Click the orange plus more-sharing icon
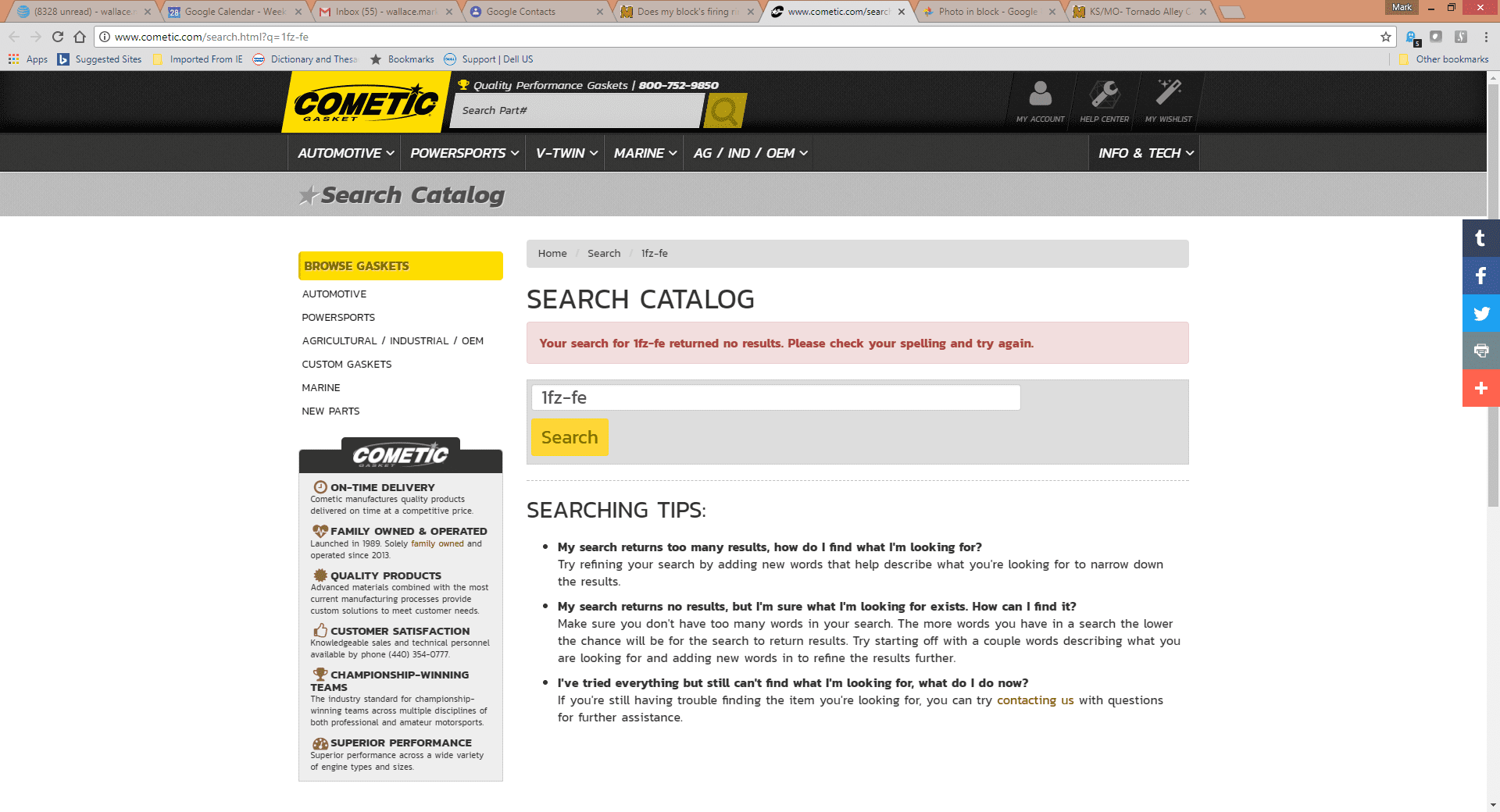The width and height of the screenshot is (1500, 812). point(1480,388)
